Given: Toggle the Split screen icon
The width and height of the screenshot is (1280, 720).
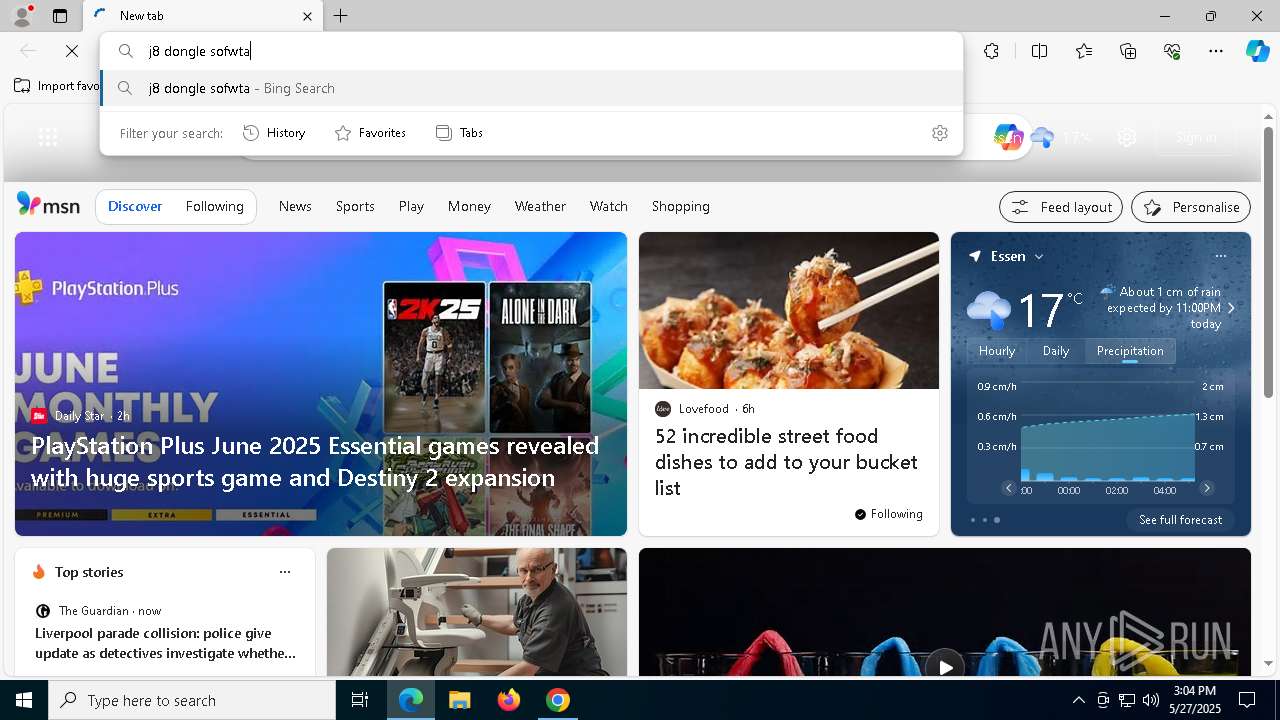Looking at the screenshot, I should tap(1039, 51).
